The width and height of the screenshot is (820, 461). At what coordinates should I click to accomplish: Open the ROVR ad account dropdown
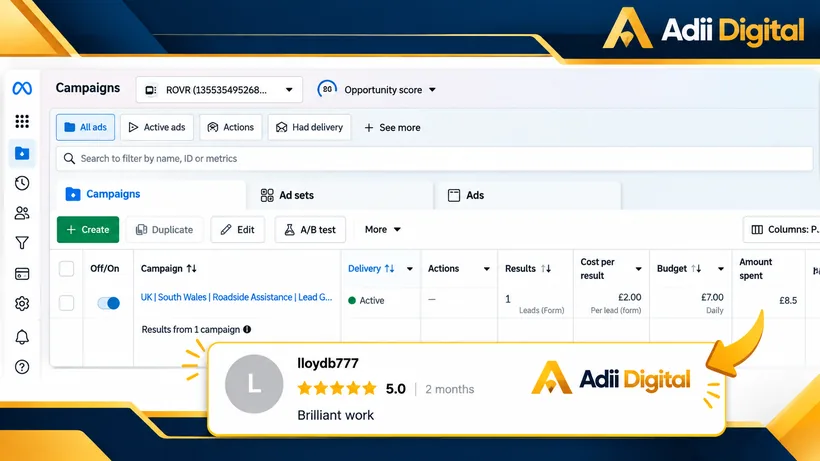coord(219,90)
